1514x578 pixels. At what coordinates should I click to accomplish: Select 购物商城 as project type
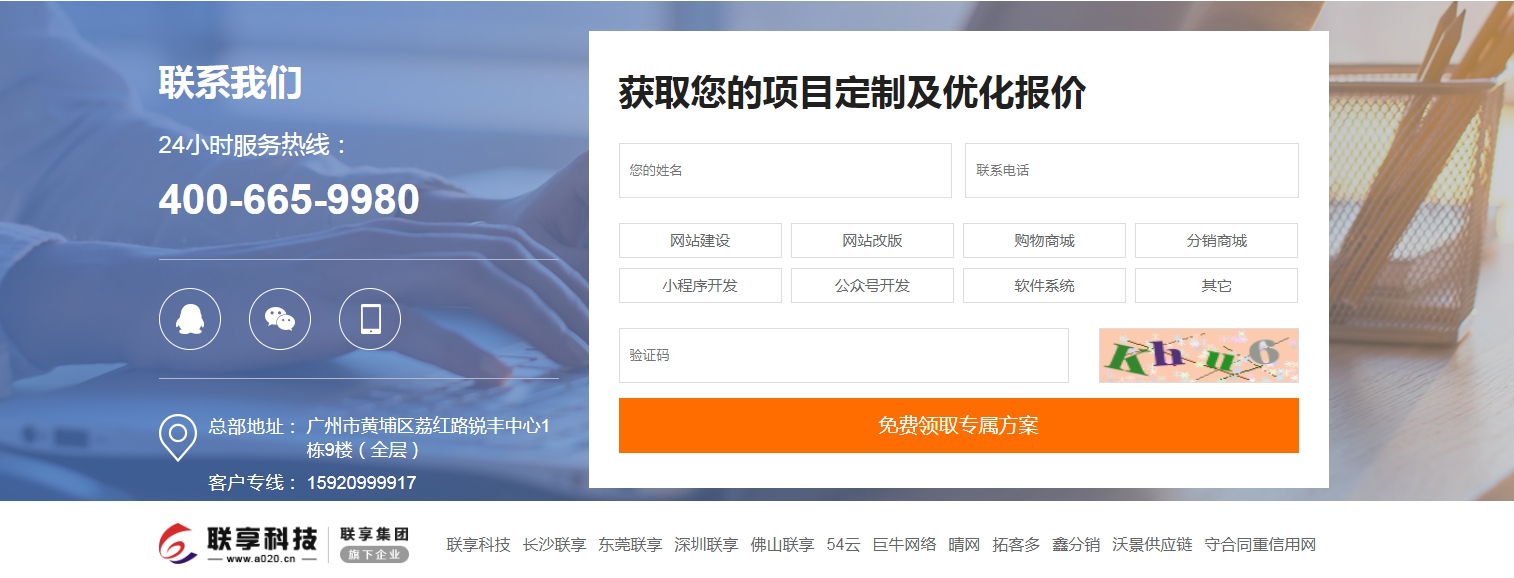point(1044,241)
